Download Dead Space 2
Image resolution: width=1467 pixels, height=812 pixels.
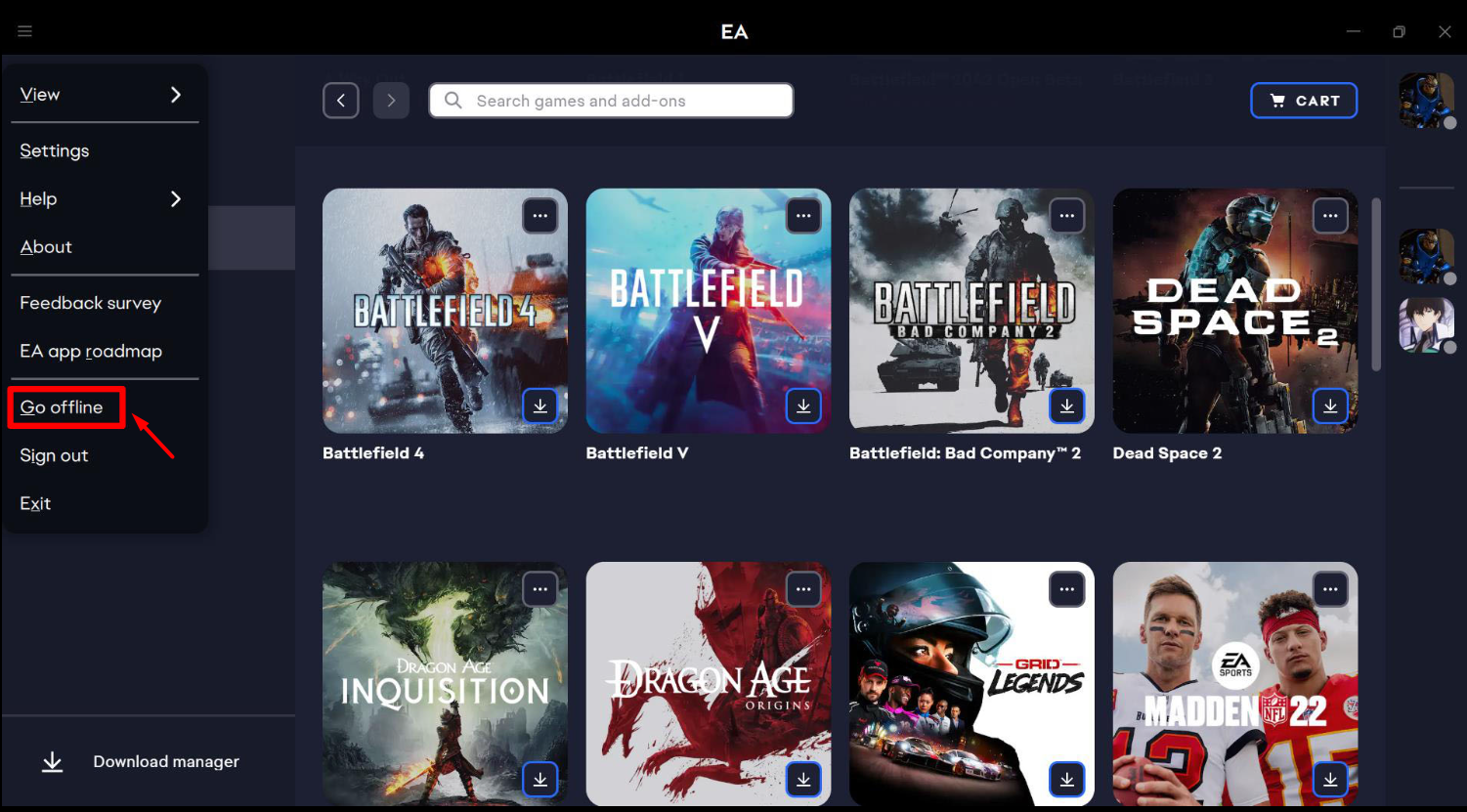(x=1330, y=406)
